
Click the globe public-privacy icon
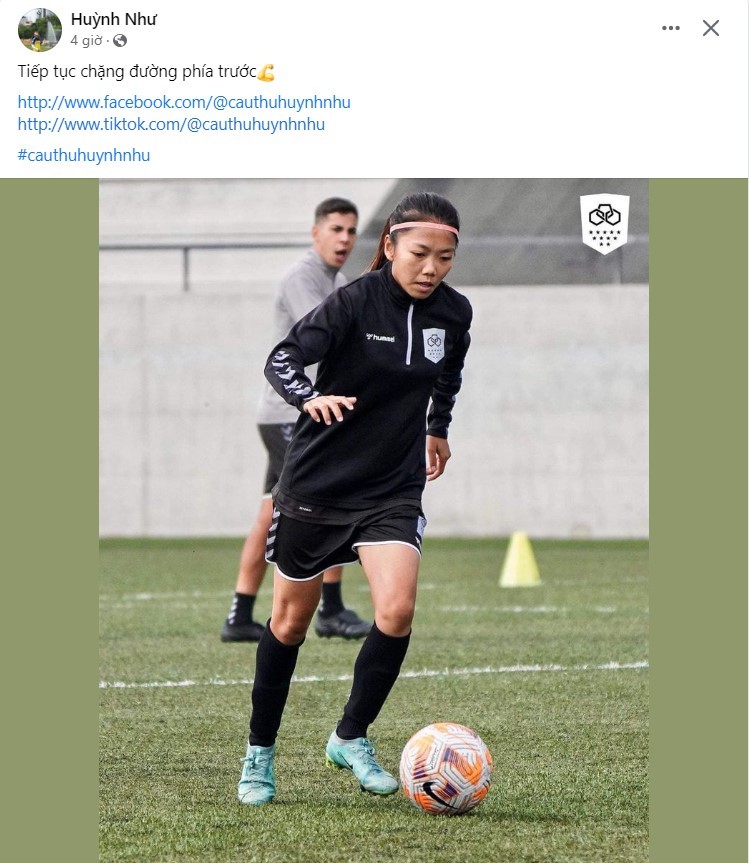[119, 41]
